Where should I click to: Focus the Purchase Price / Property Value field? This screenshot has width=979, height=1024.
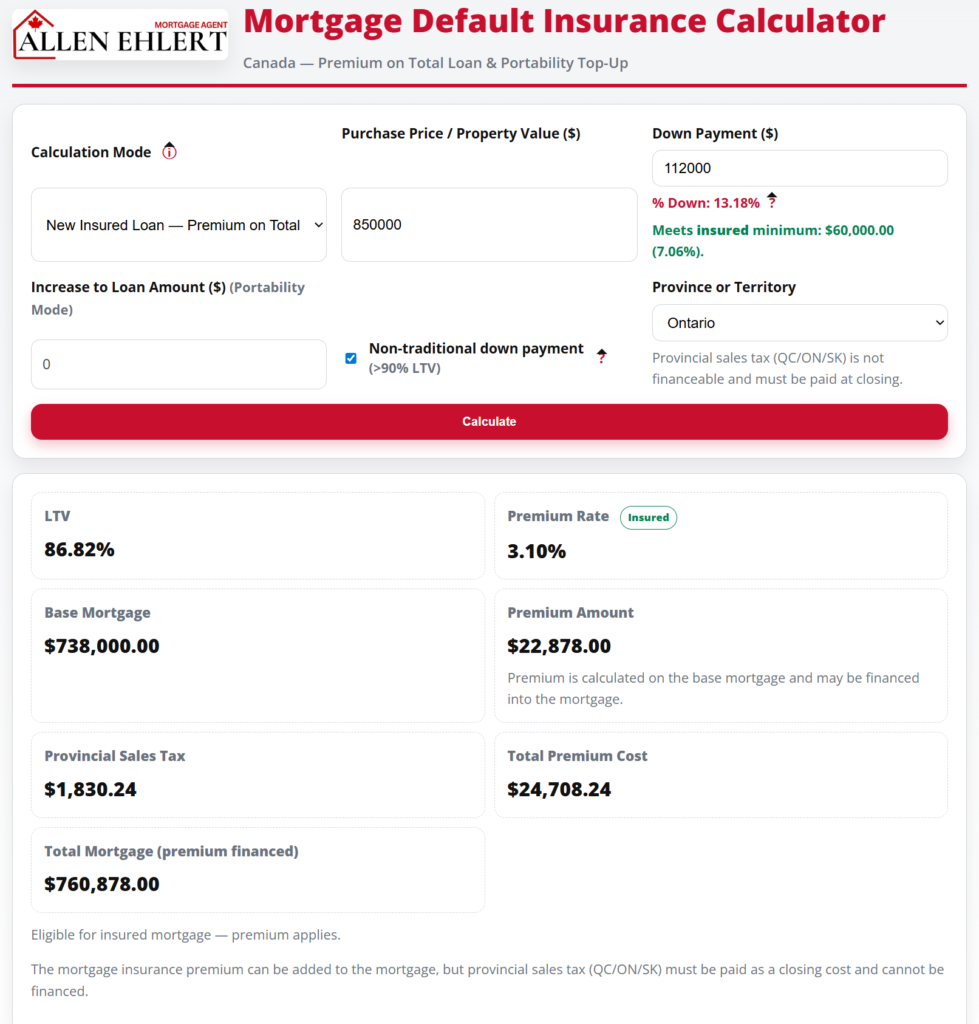tap(489, 225)
